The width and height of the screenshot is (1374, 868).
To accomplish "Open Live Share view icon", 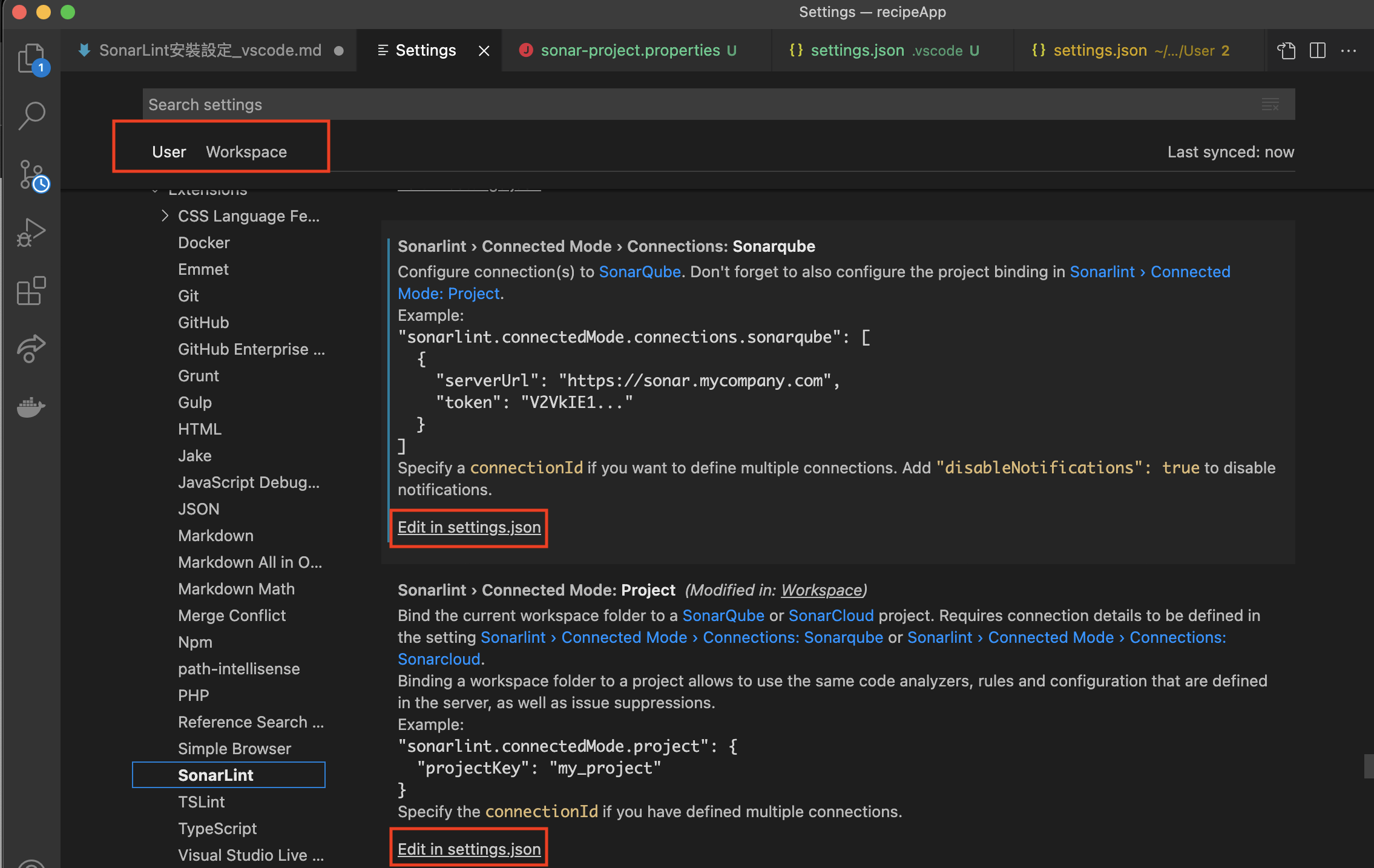I will 31,349.
